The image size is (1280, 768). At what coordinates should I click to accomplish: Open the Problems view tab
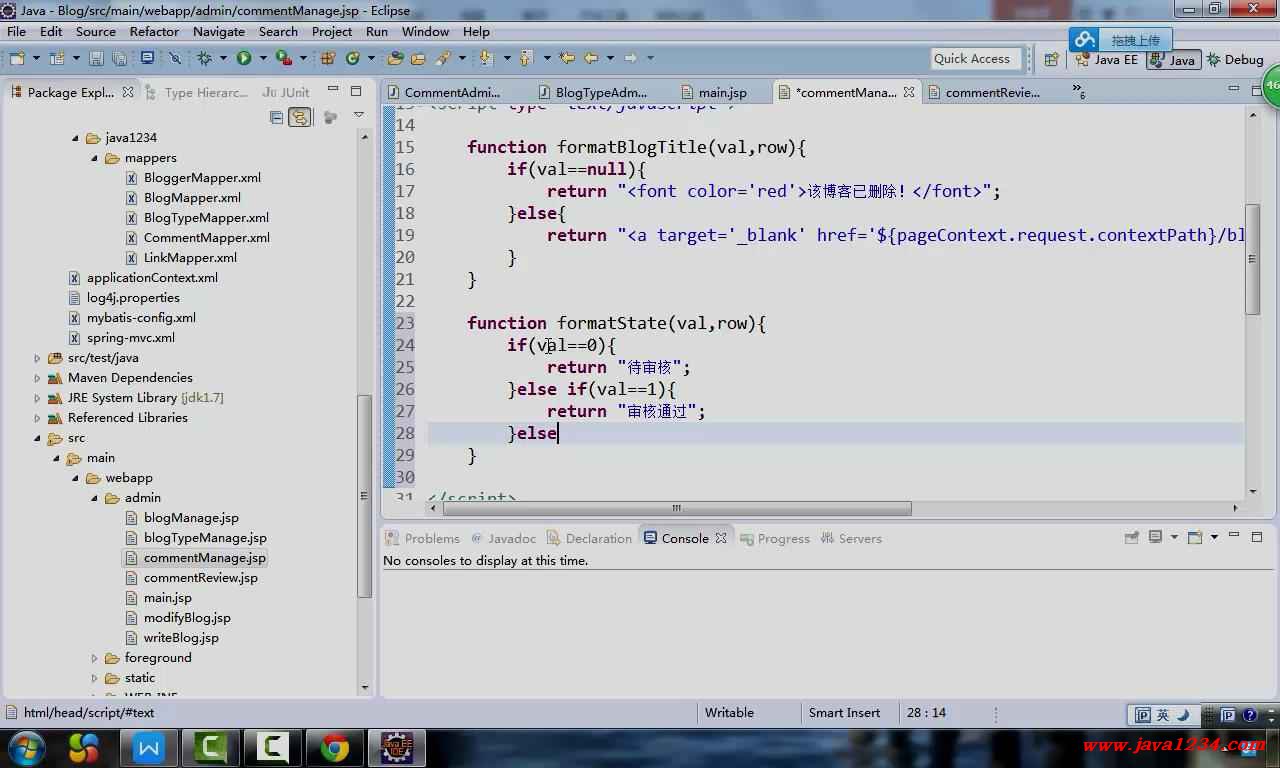(x=422, y=538)
